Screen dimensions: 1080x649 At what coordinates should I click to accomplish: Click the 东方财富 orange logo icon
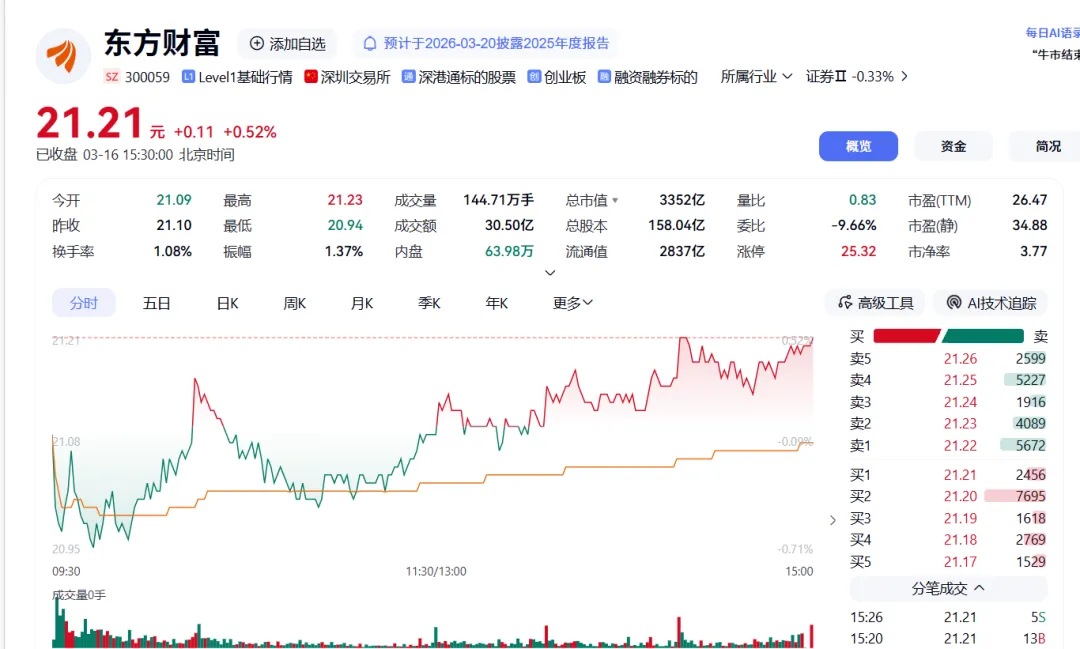tap(63, 56)
